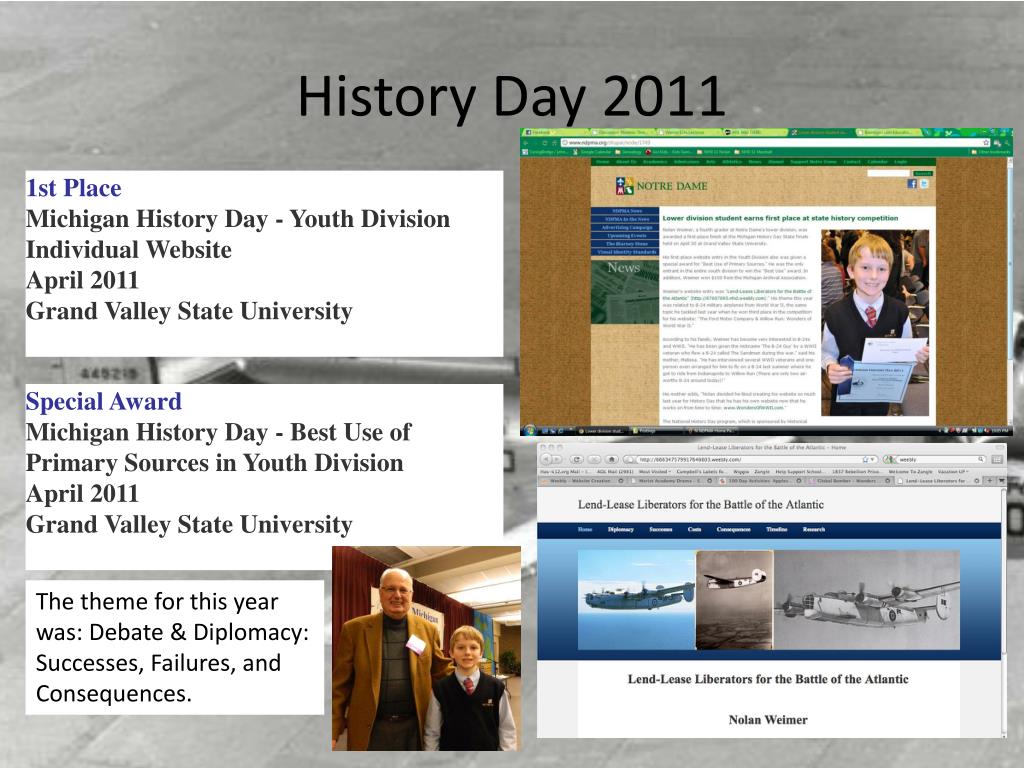The image size is (1024, 768).
Task: Select Lower division student tab in Chrome
Action: click(821, 133)
